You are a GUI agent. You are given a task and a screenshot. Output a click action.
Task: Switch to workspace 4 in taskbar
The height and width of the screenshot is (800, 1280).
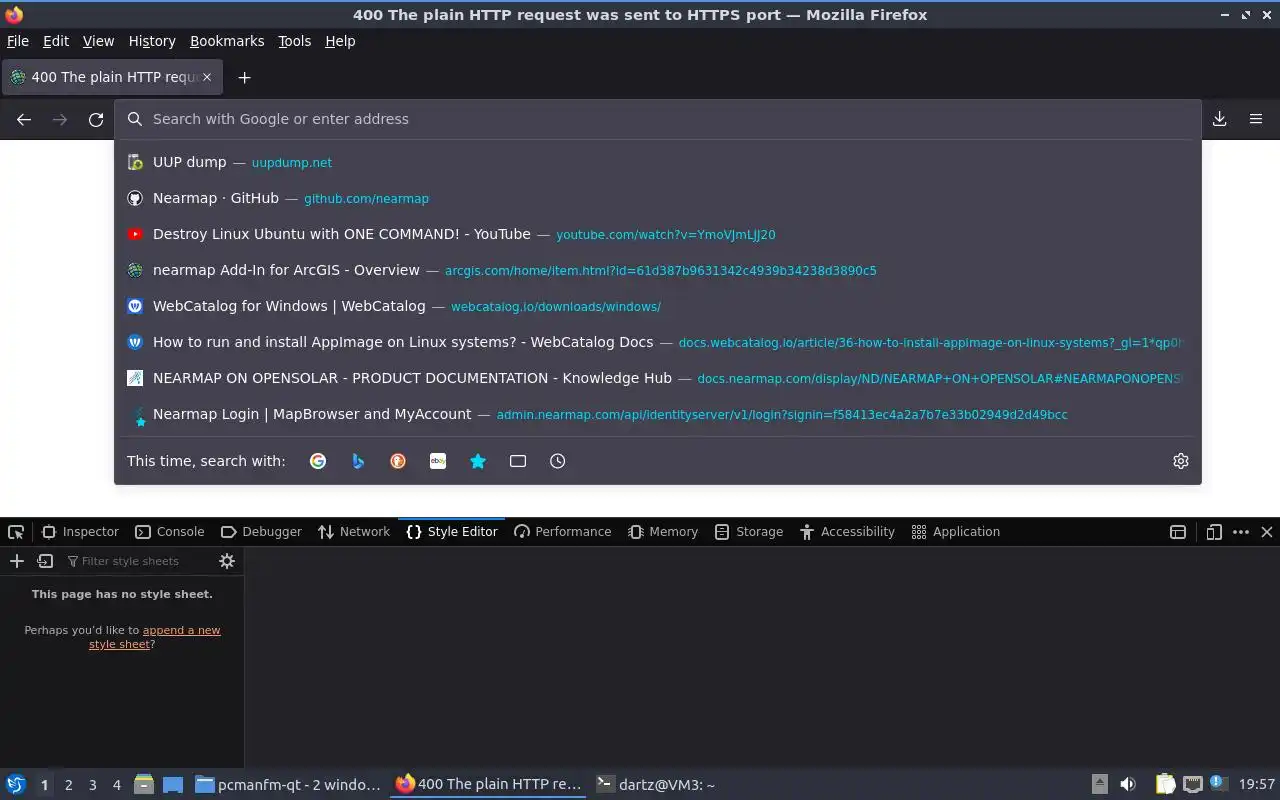click(116, 785)
